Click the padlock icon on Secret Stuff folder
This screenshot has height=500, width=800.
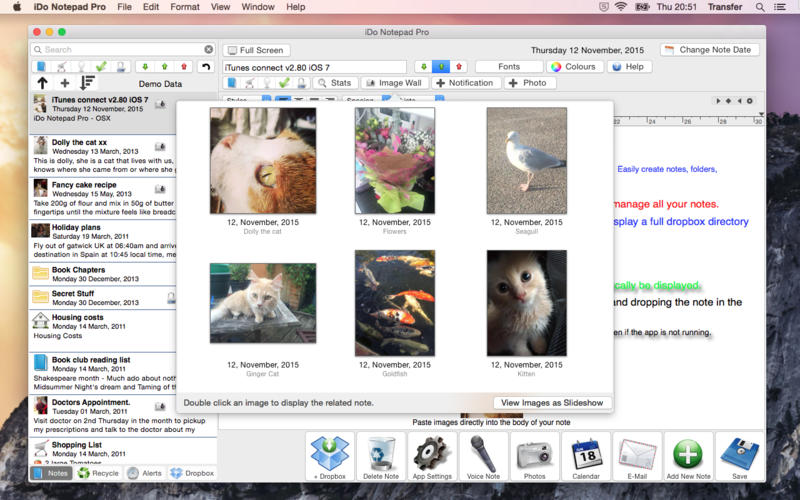171,298
